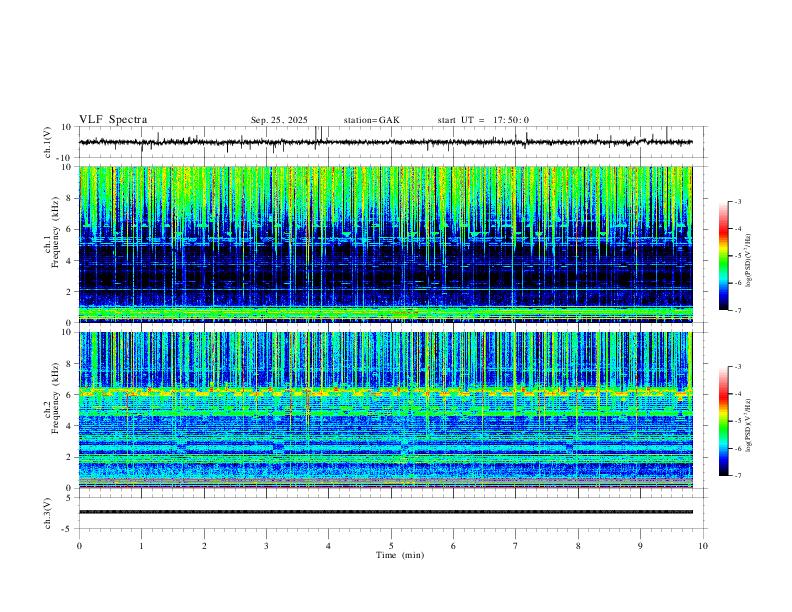Click the "2" kHz tick on ch.2 spectrogram axis
Image resolution: width=792 pixels, height=612 pixels.
coord(70,457)
